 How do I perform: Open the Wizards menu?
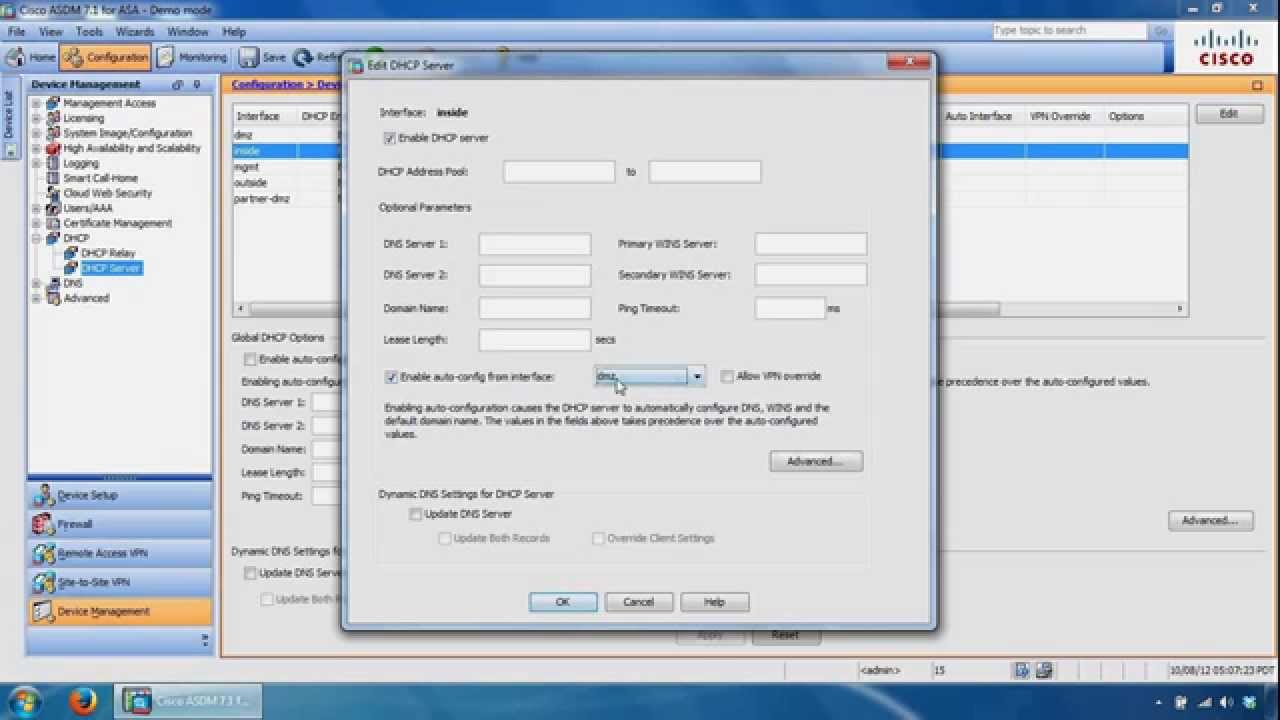(134, 32)
